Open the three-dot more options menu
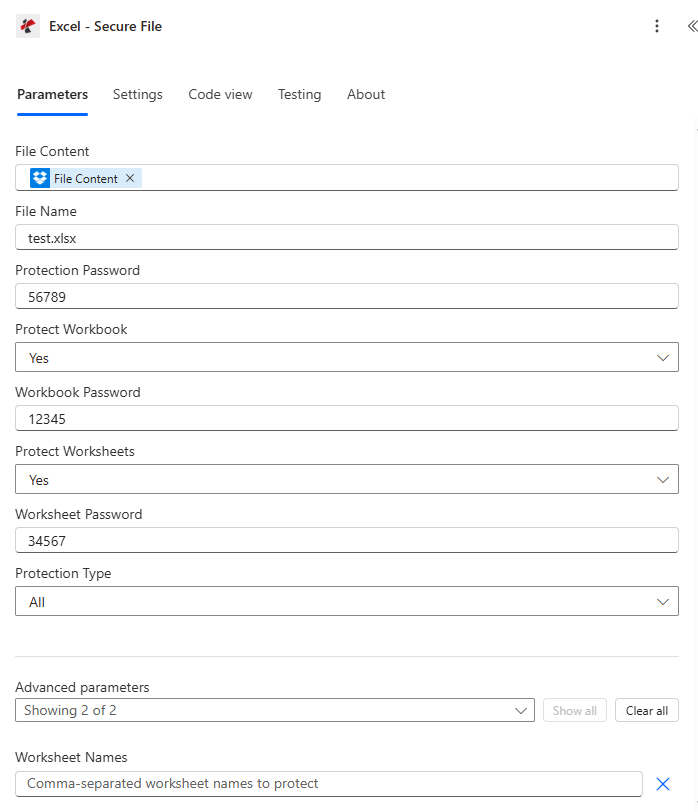 pos(657,26)
